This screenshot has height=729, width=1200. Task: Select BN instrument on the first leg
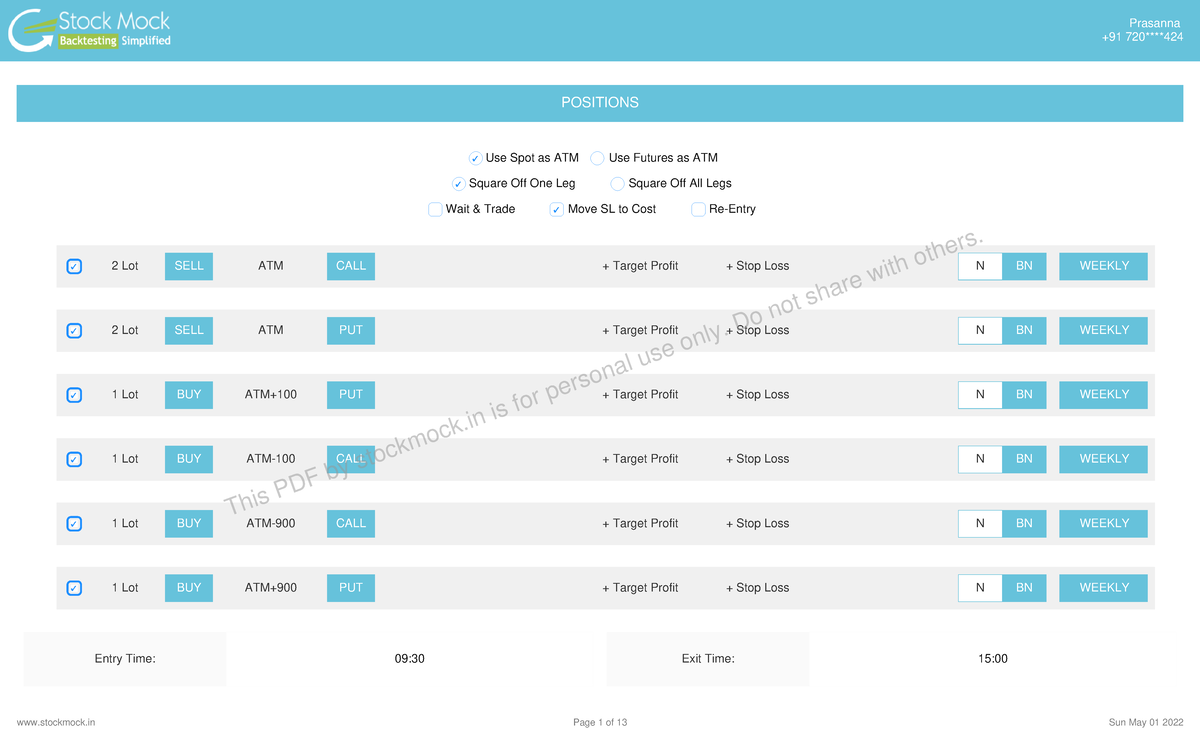tap(1024, 266)
